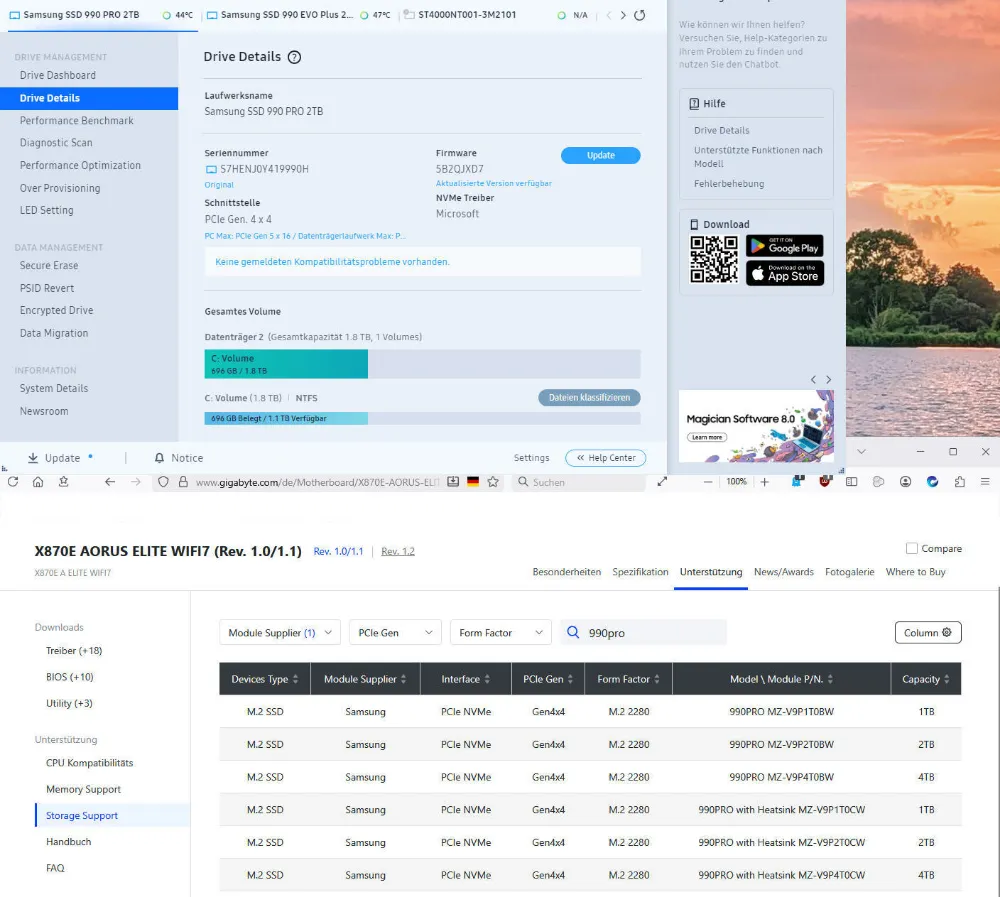Bookmark the page with the star icon
The height and width of the screenshot is (897, 1000).
(493, 482)
